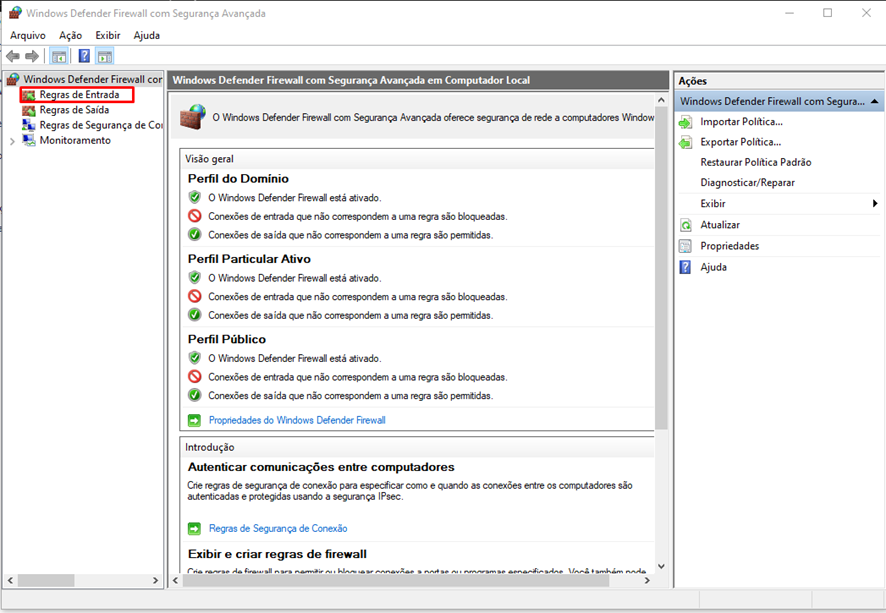Open the Ação menu
Screen dimensions: 886x613
(x=71, y=35)
